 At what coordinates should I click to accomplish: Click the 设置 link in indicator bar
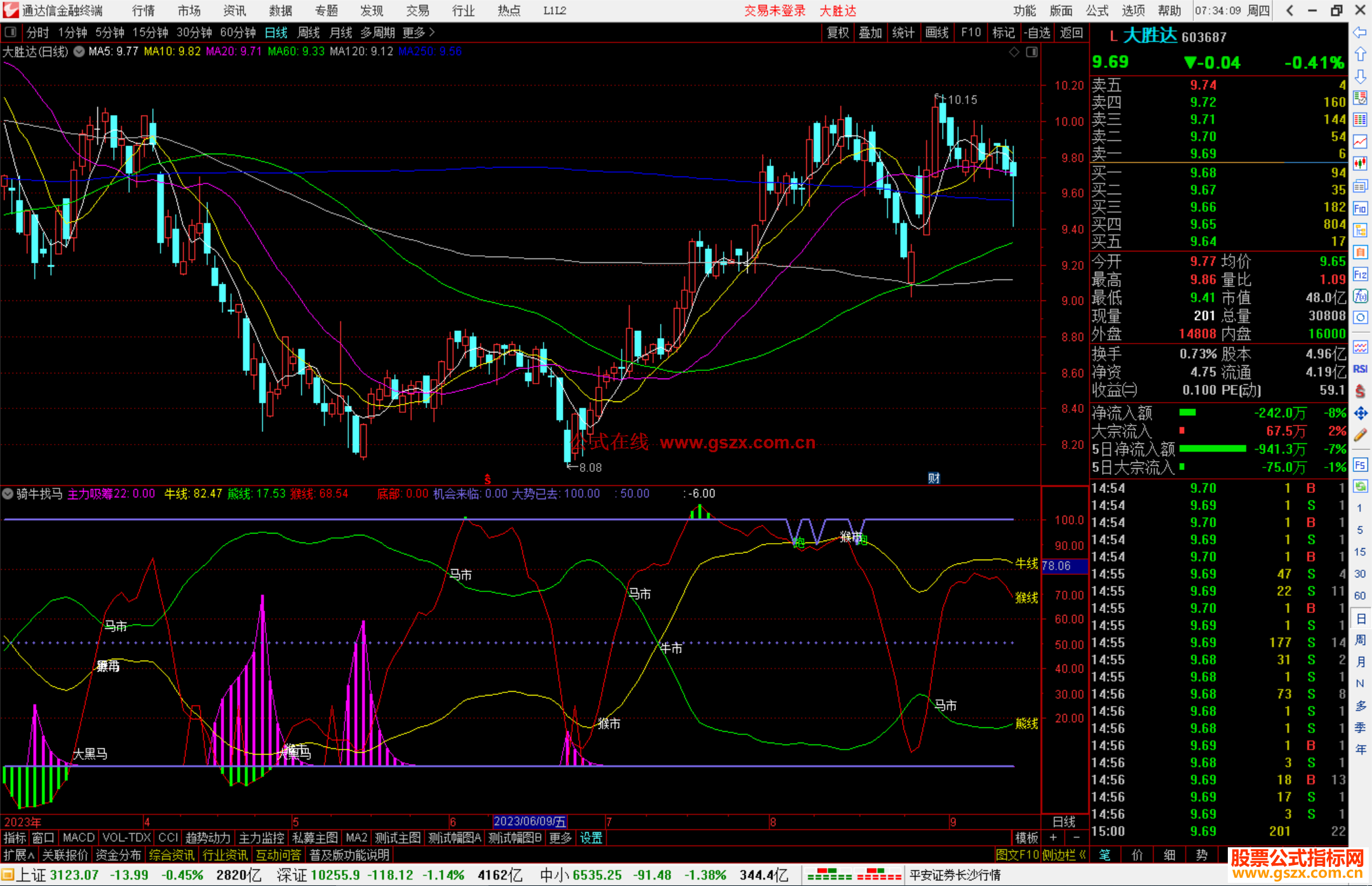coord(591,838)
